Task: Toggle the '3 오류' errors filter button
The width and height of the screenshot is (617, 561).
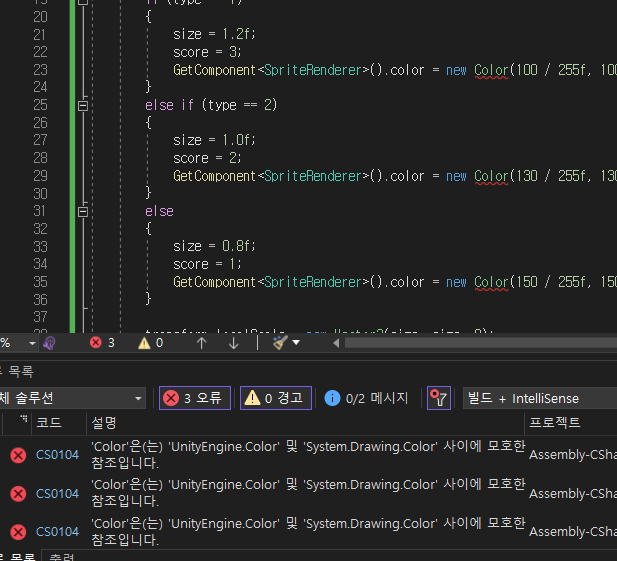Action: click(x=195, y=398)
